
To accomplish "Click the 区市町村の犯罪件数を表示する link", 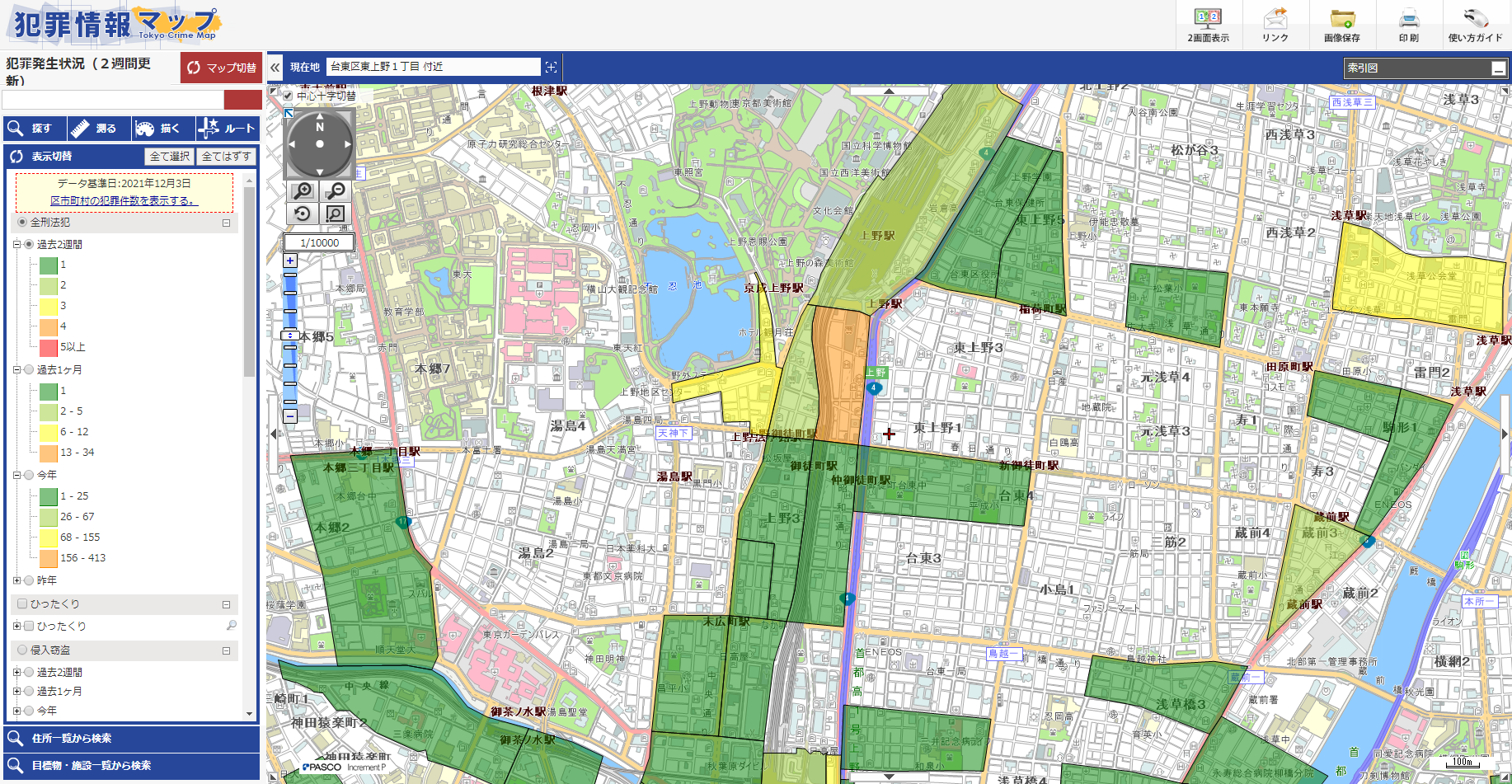I will click(x=124, y=200).
